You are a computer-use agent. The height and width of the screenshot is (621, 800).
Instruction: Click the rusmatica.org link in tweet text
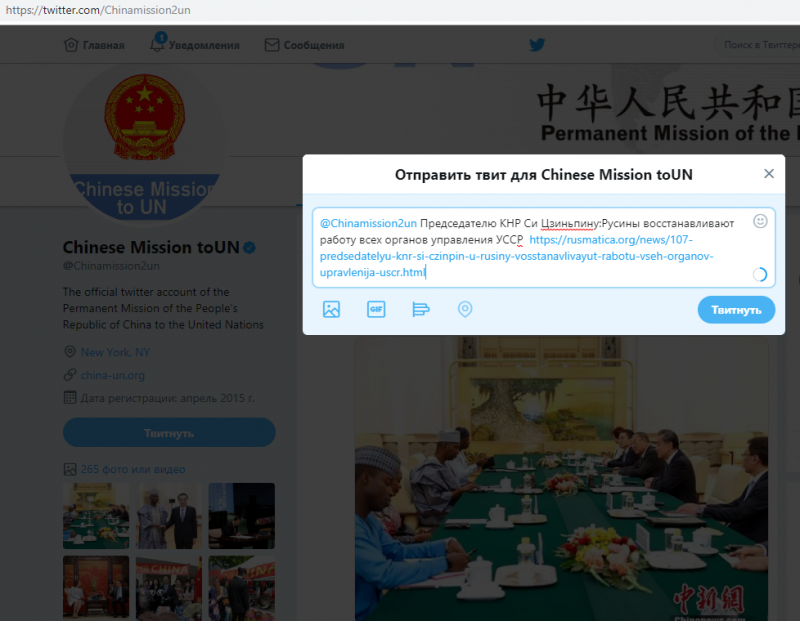[516, 256]
